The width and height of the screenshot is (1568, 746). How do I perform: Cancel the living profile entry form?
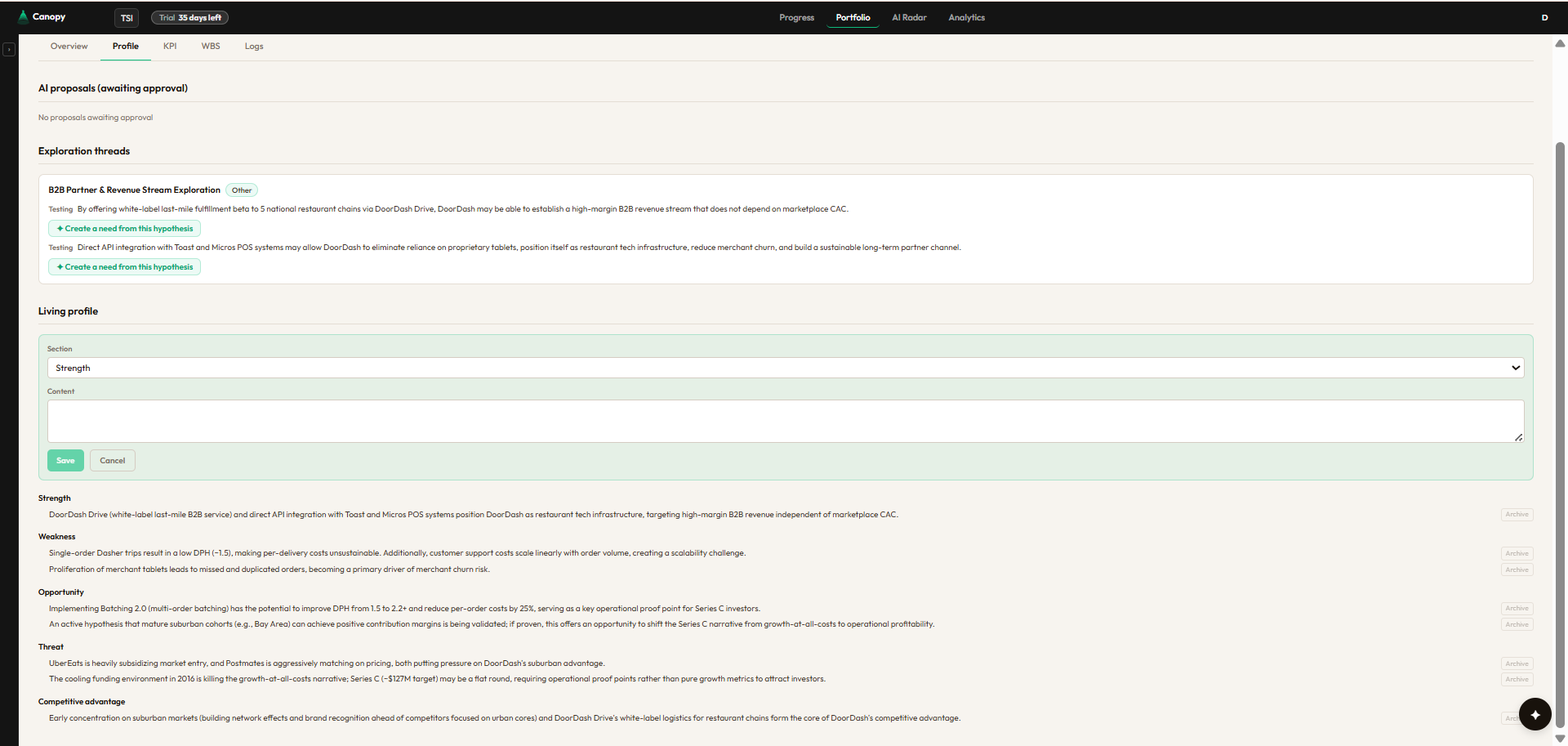[113, 461]
